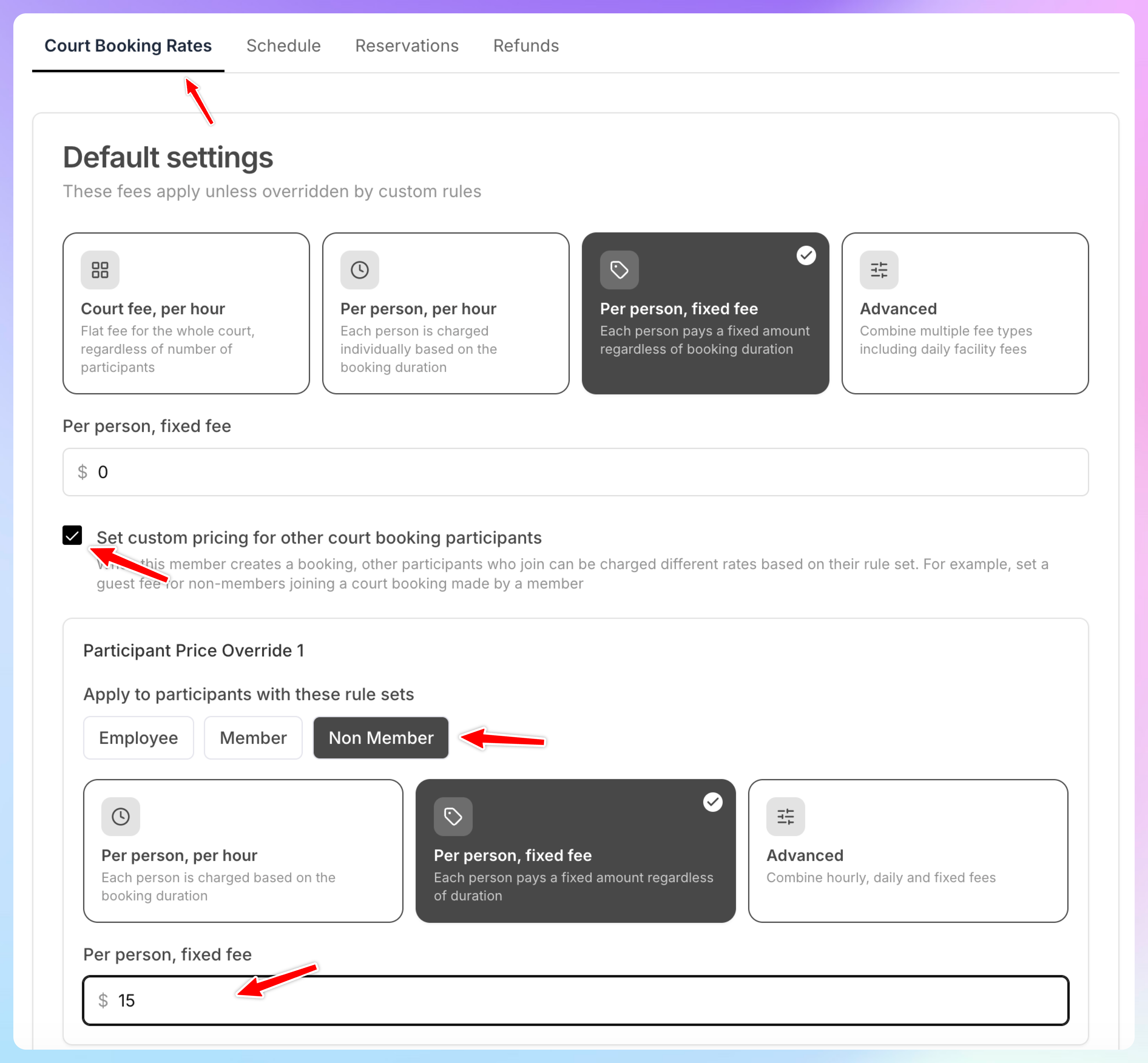1148x1063 pixels.
Task: Click the 'Participant Price Override 1' heading
Action: 194,650
